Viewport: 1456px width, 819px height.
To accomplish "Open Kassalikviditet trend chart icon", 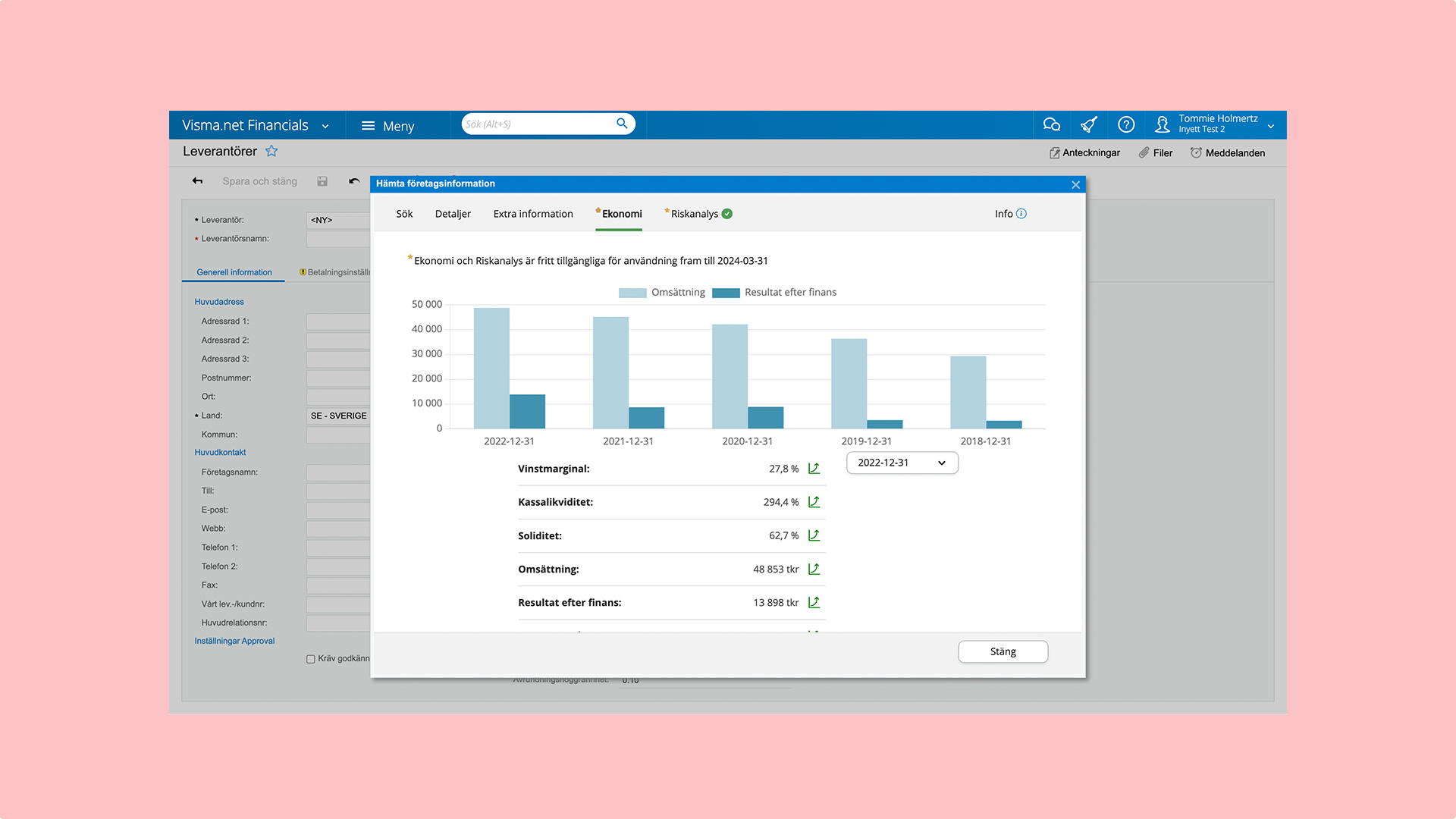I will click(x=814, y=502).
